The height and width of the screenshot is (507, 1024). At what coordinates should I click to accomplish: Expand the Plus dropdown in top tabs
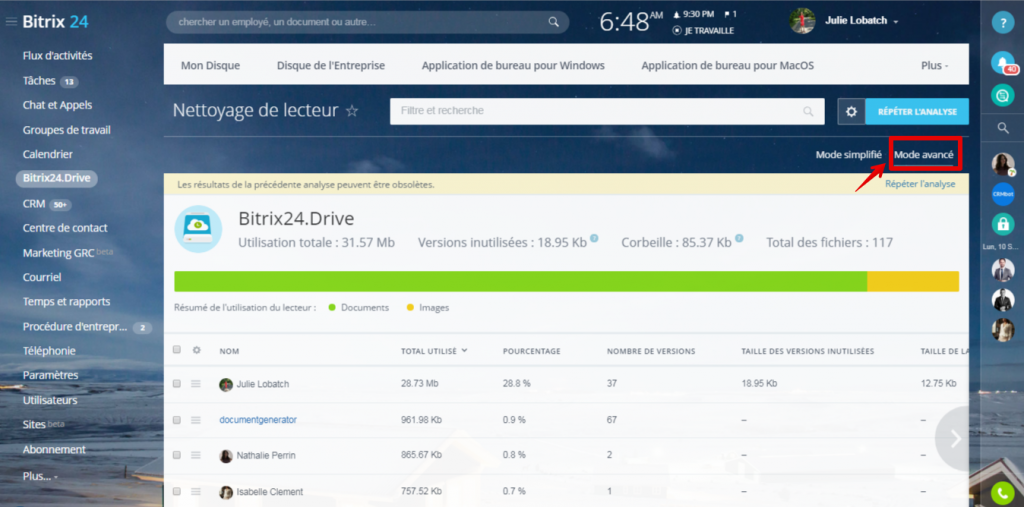[x=935, y=65]
